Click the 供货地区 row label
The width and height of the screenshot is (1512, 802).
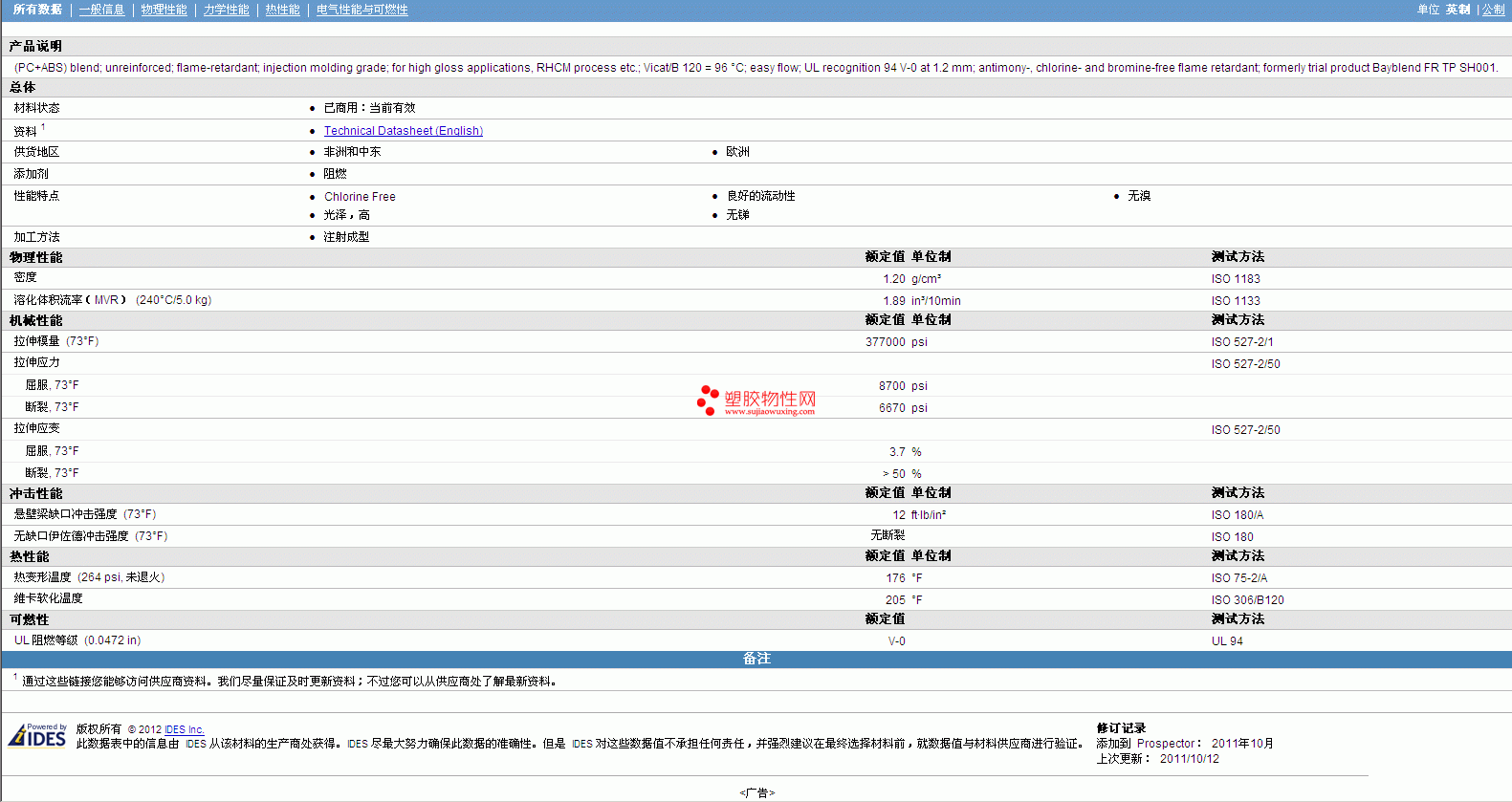pyautogui.click(x=36, y=152)
